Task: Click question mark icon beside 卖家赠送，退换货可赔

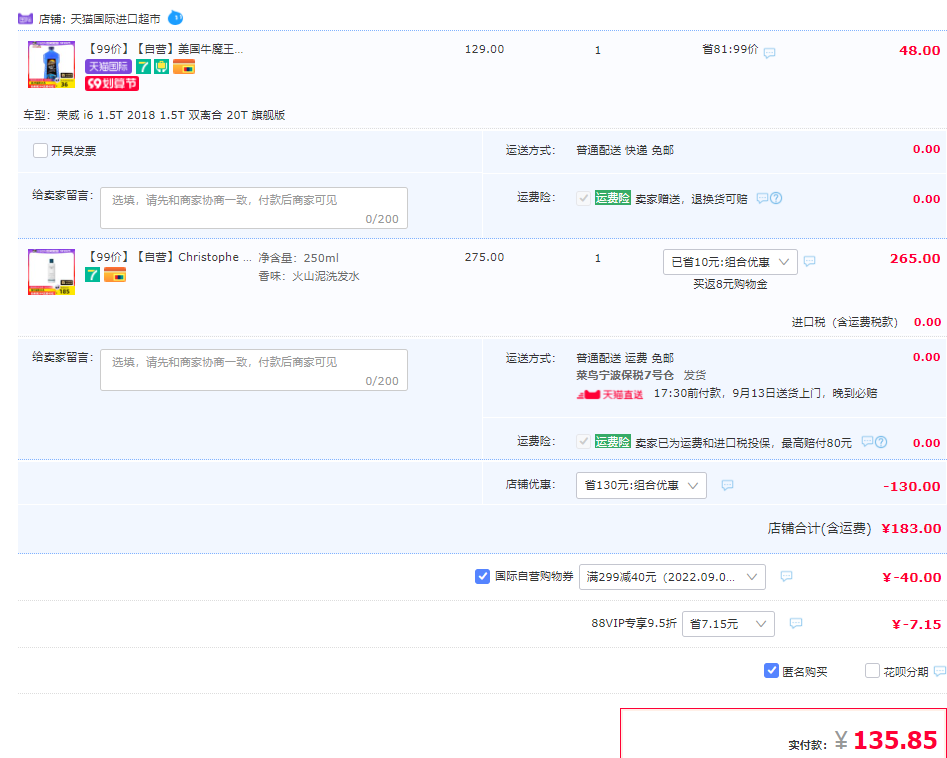Action: (x=776, y=198)
